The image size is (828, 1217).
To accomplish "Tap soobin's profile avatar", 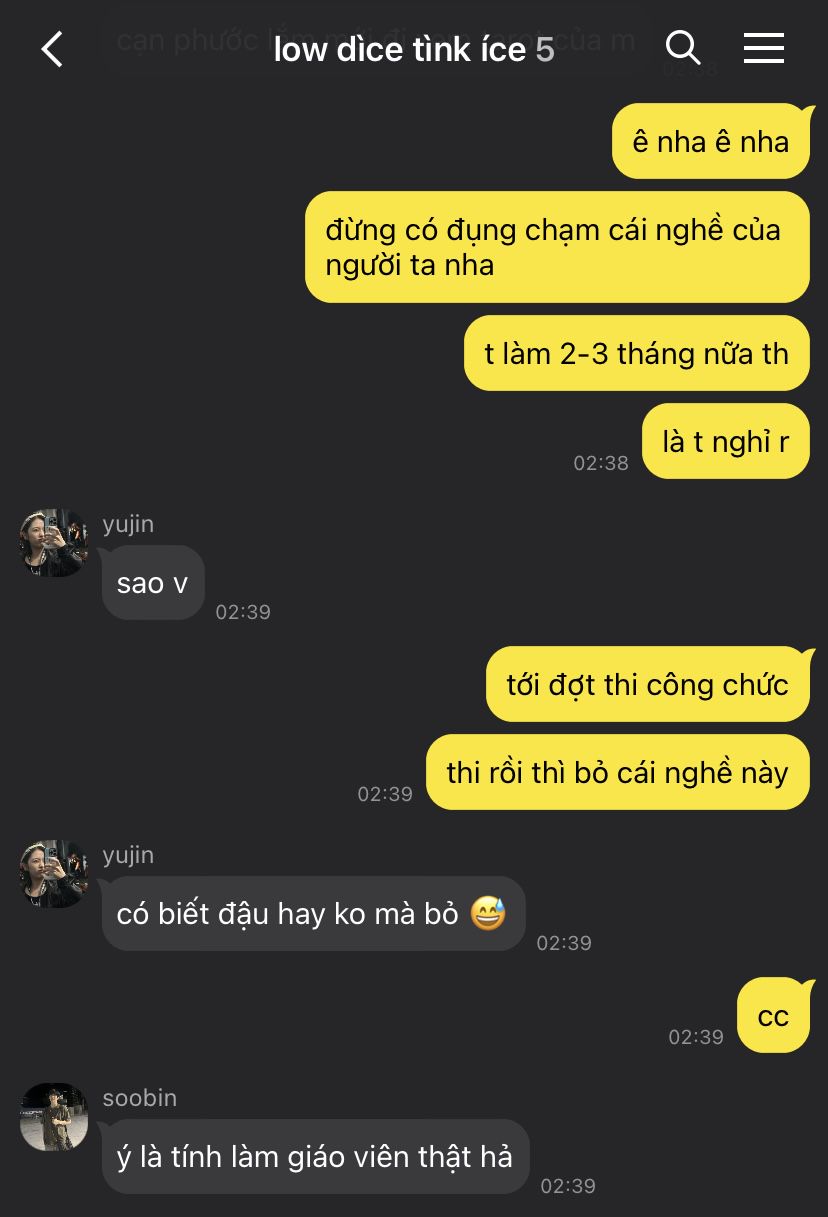I will click(x=54, y=1117).
